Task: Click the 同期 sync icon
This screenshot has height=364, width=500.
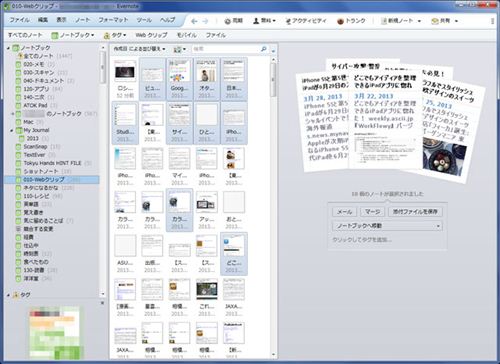Action: 227,21
